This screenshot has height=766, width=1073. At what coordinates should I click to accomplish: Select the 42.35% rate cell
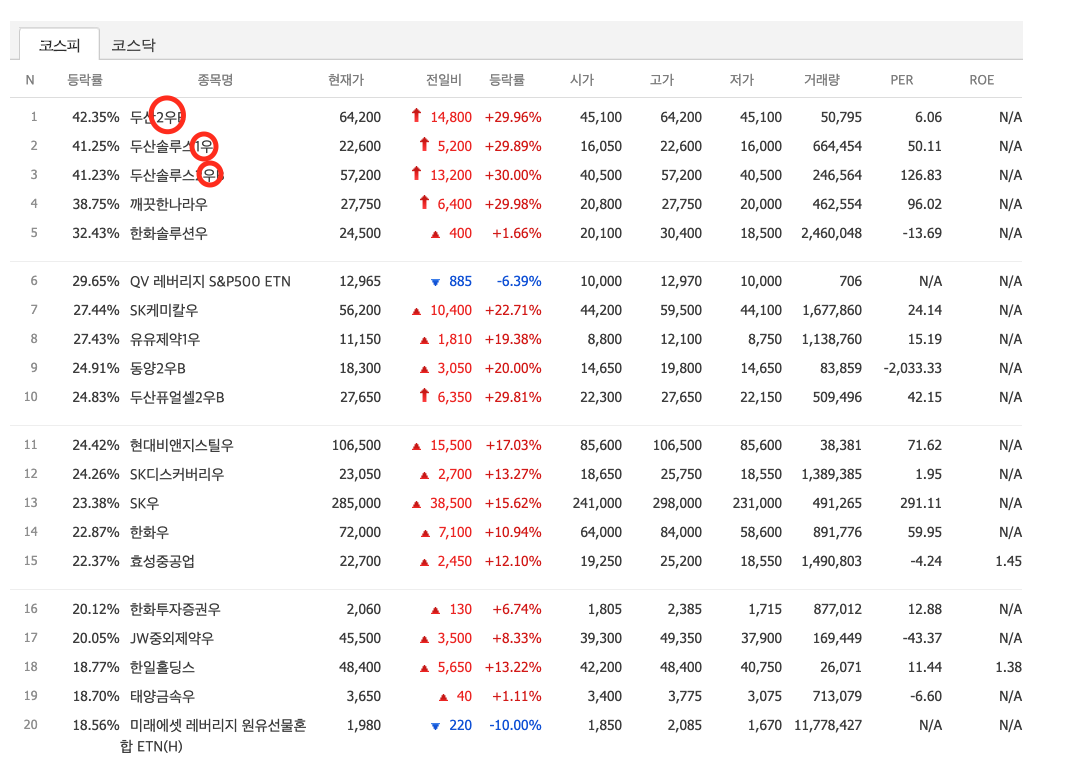coord(96,117)
